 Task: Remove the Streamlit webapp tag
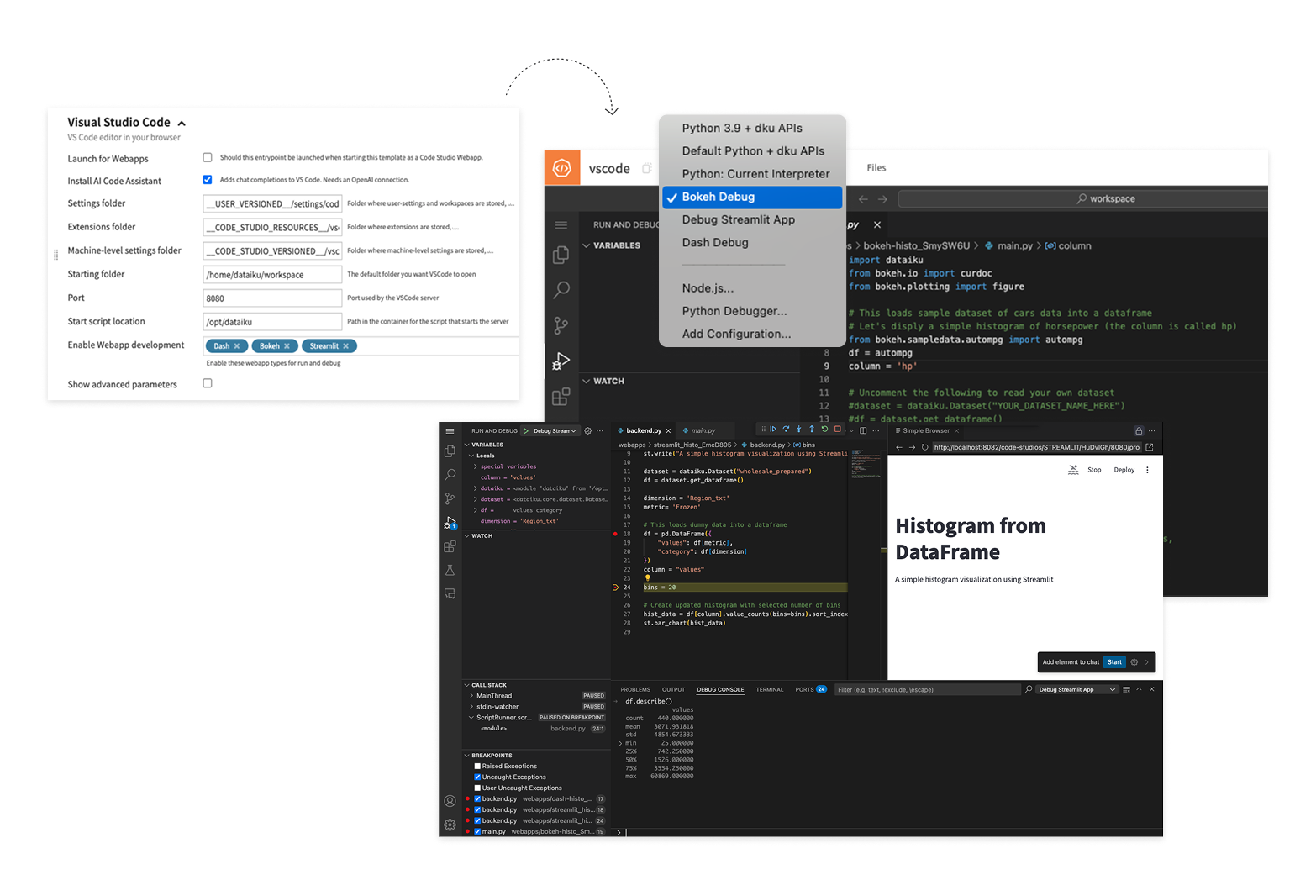[x=345, y=346]
